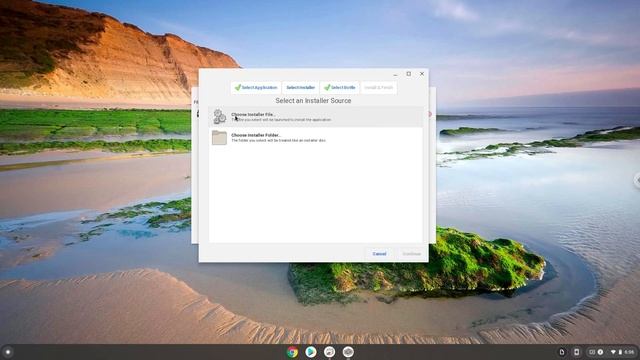Screen dimensions: 640x360
Task: Go to the Install & Finish tab
Action: click(x=378, y=87)
